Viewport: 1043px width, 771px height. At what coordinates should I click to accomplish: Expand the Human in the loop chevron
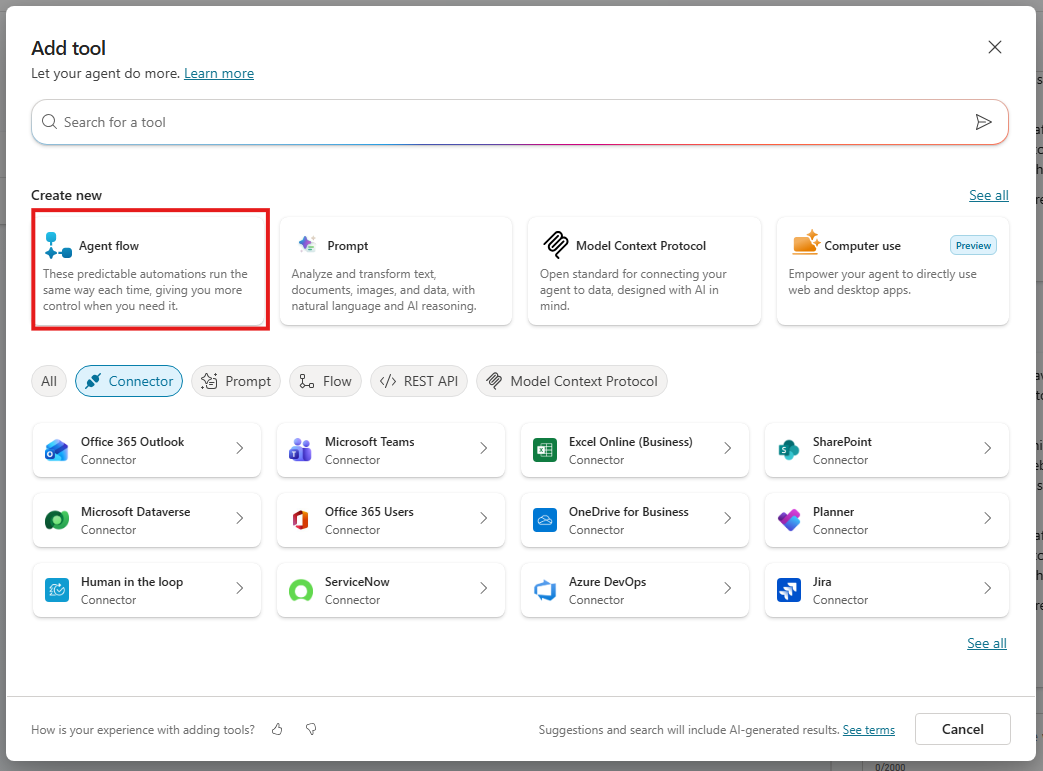pyautogui.click(x=240, y=588)
